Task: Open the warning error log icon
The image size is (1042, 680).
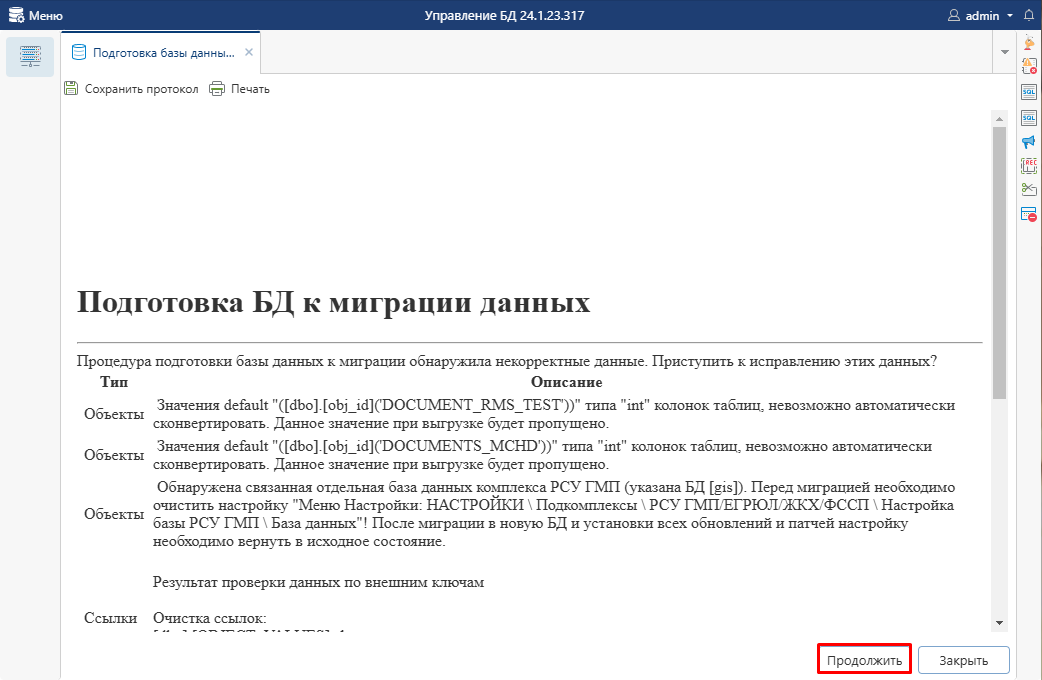Action: tap(1029, 66)
